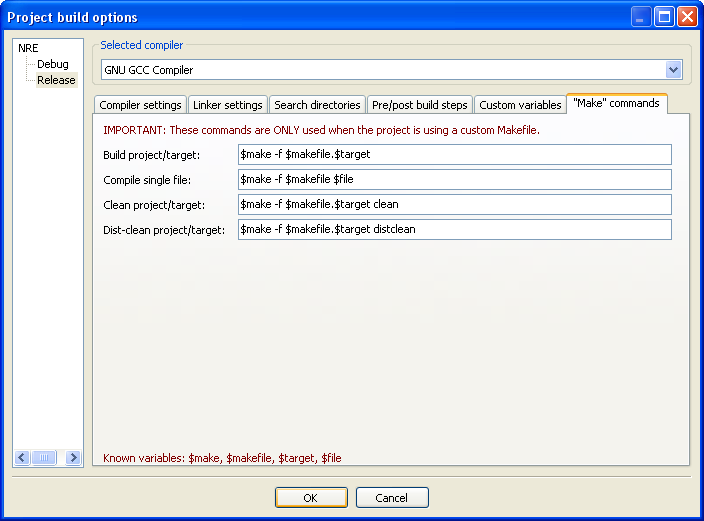Select the Search directories tab
This screenshot has height=521, width=704.
(317, 105)
